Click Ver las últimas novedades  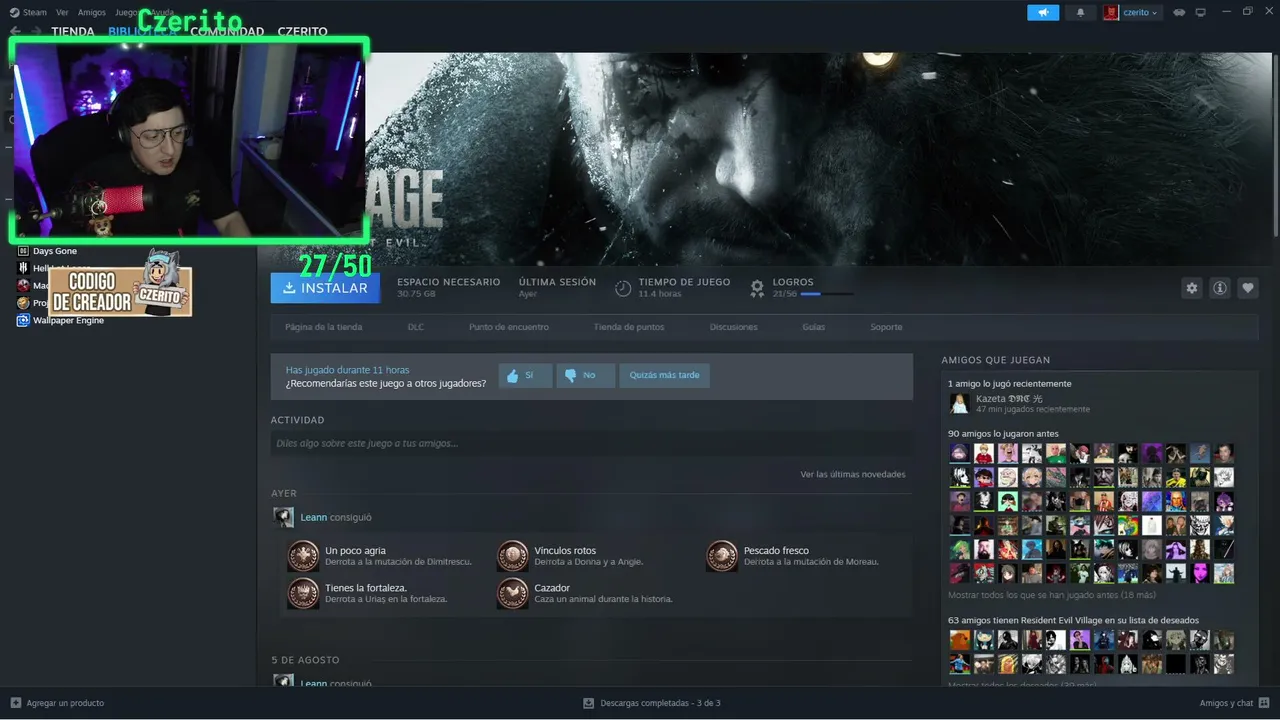(853, 474)
